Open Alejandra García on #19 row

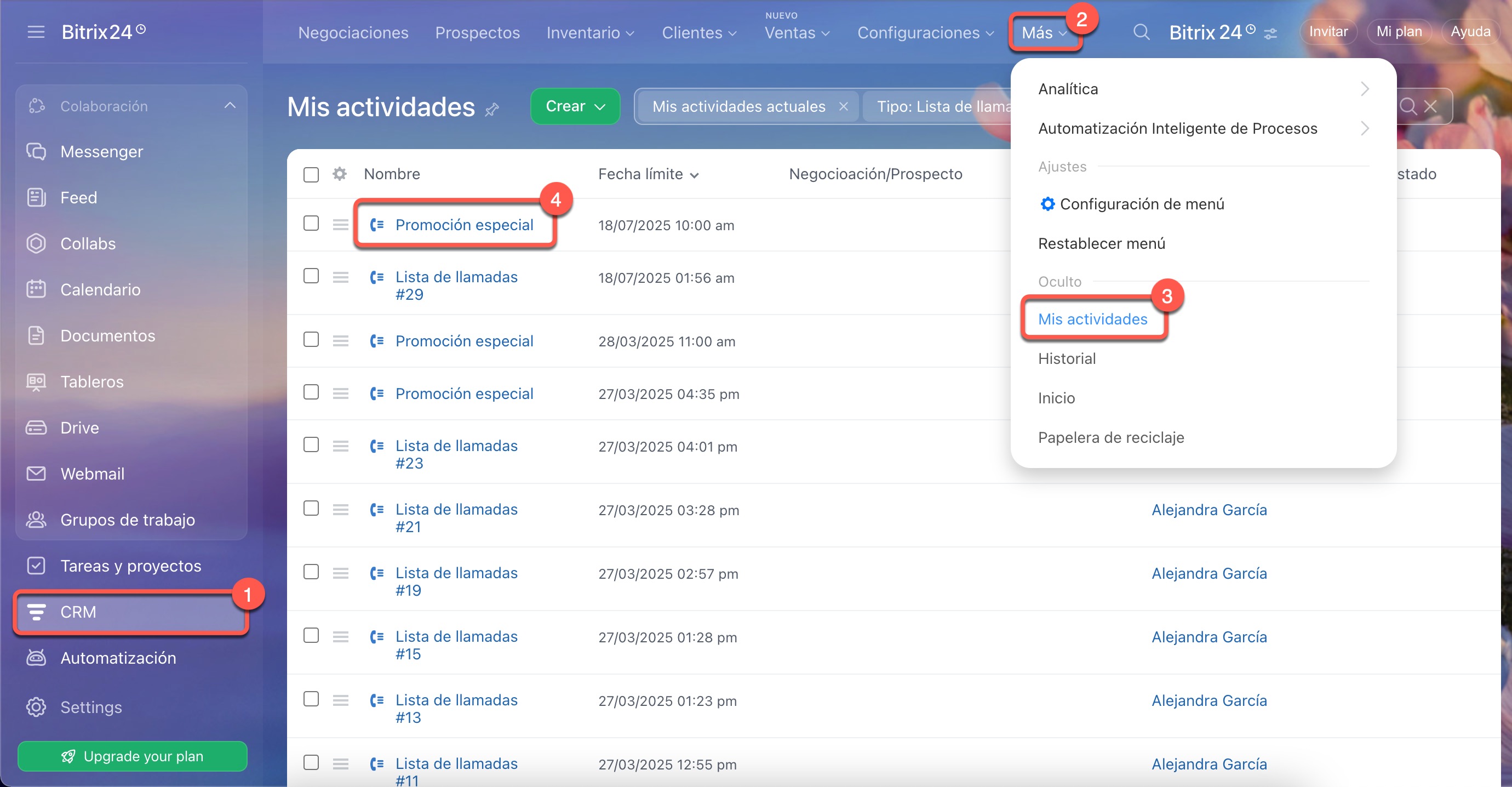1209,573
